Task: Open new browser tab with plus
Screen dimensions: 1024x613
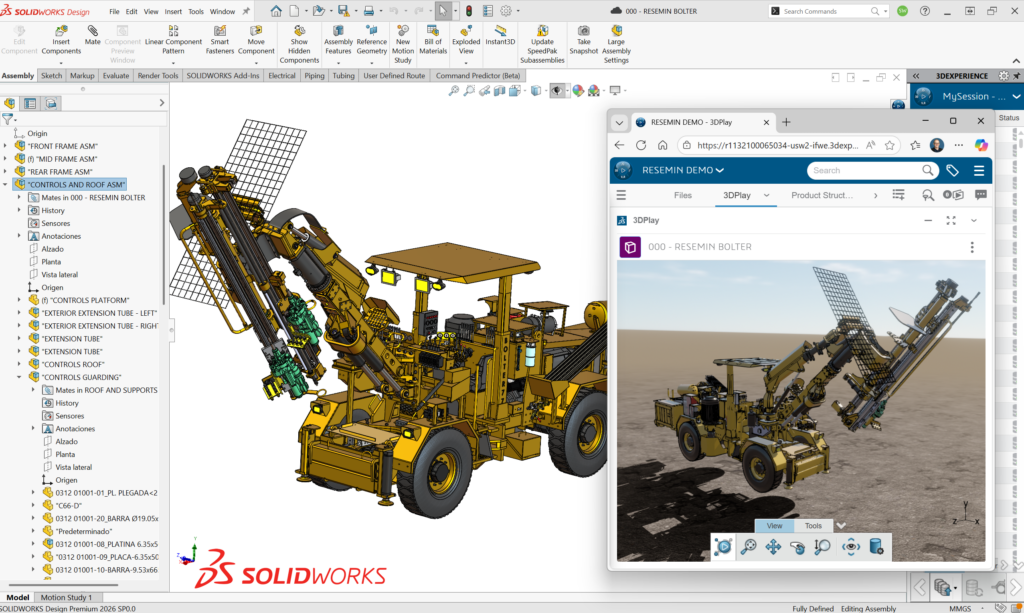Action: click(786, 122)
